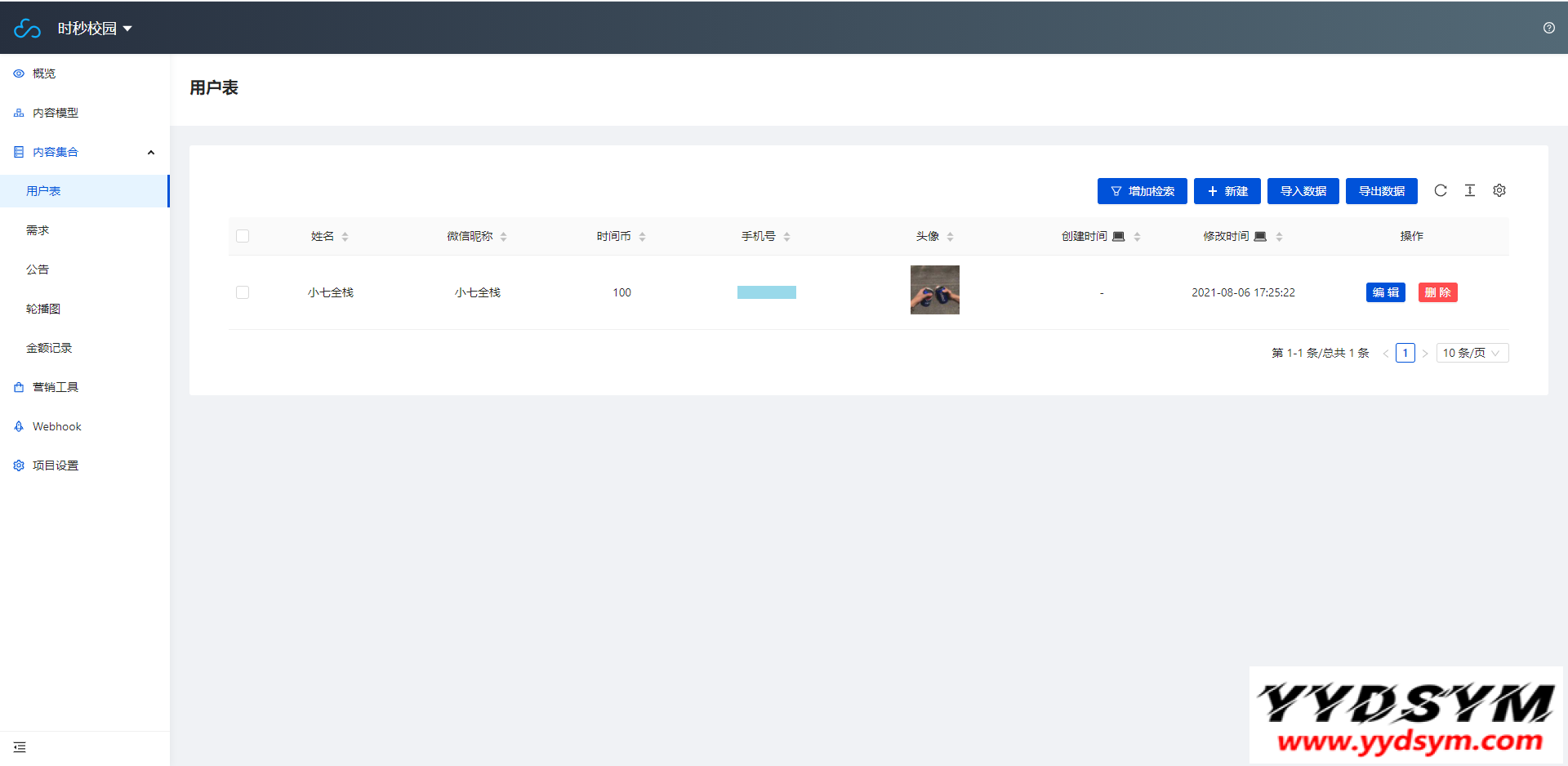Click the help question mark icon
The height and width of the screenshot is (766, 1568).
(1548, 28)
